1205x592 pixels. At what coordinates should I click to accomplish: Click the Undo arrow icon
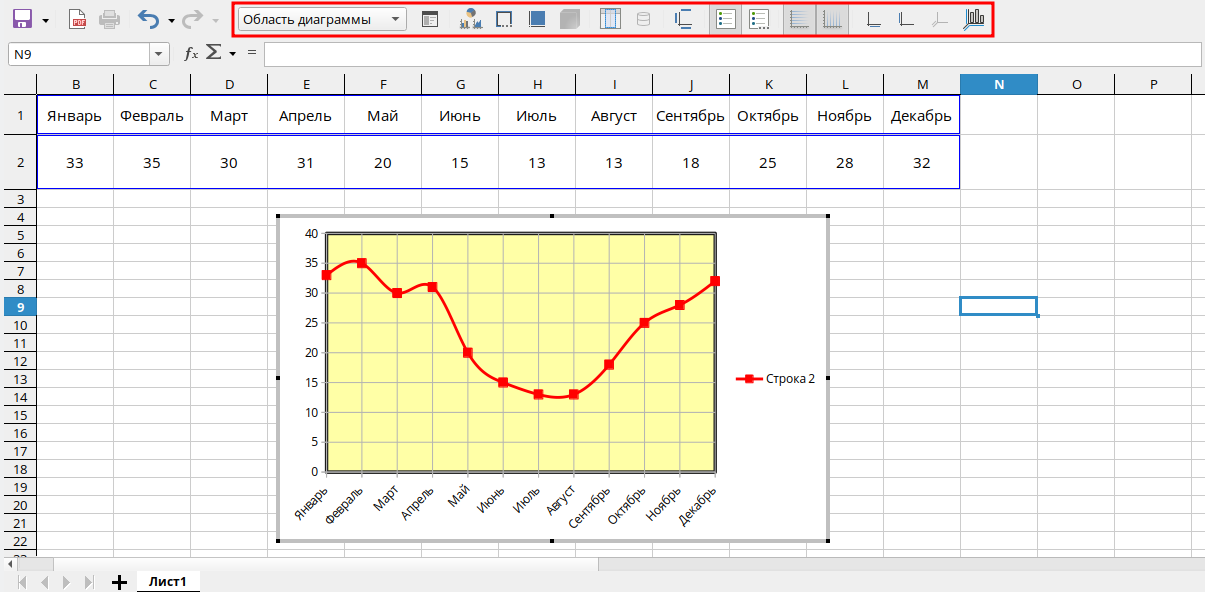pyautogui.click(x=147, y=19)
